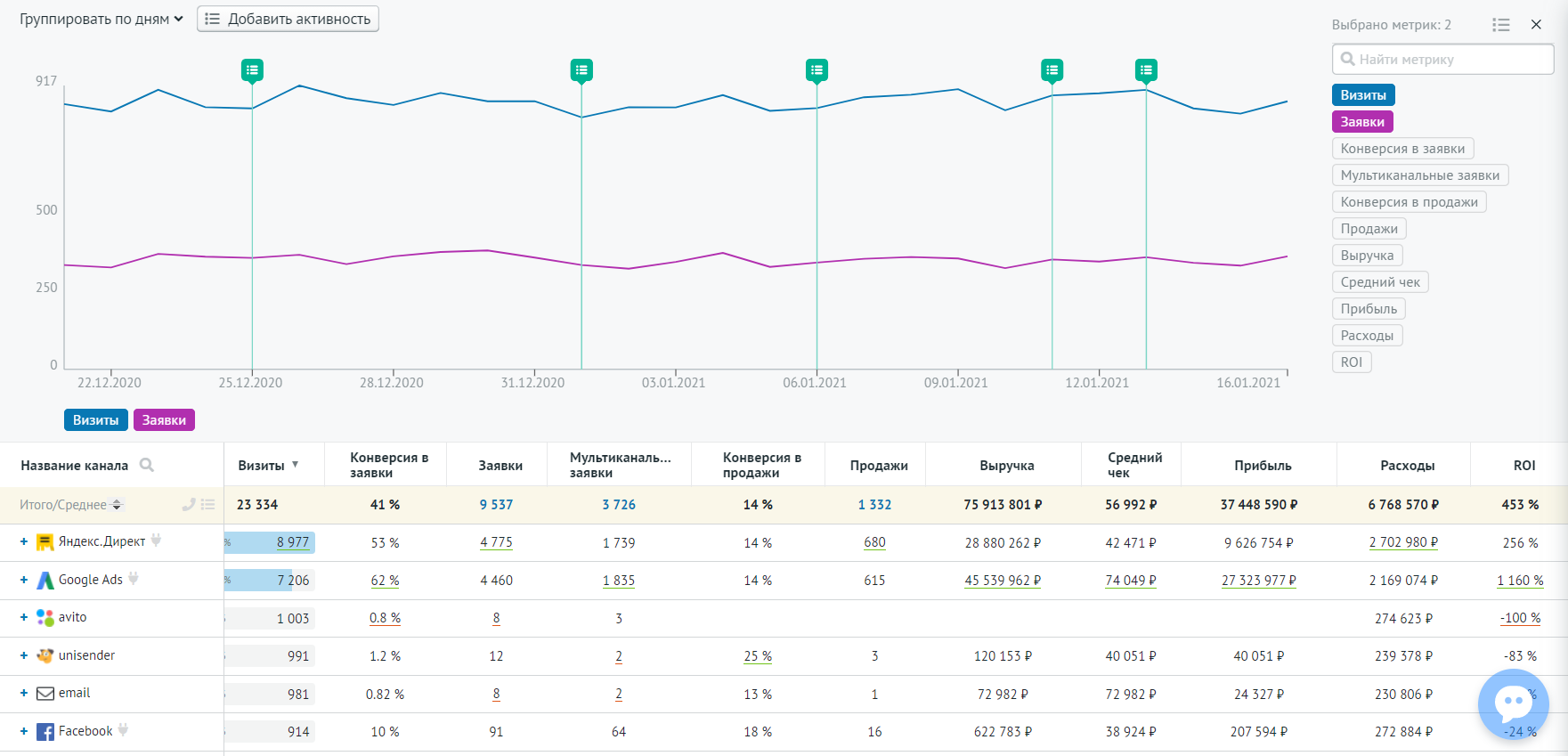Click the 8 977 visits bar for Яндекс.Директ
The image size is (1568, 756).
[270, 542]
